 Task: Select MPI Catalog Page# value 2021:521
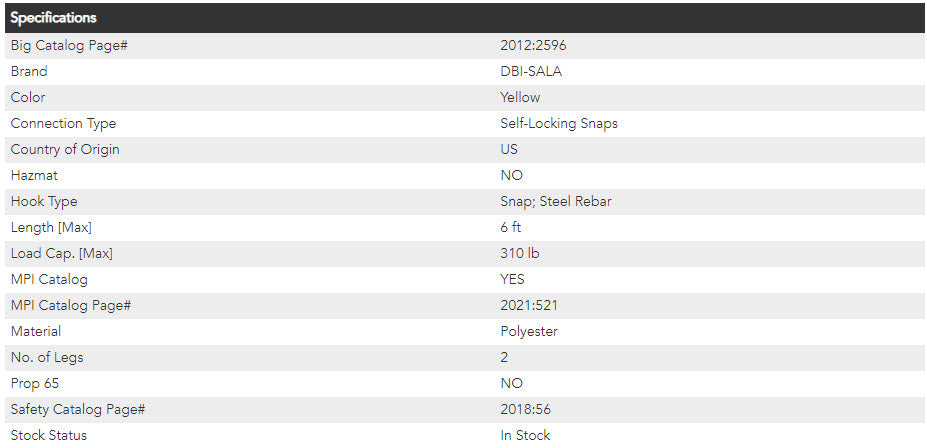coord(529,305)
